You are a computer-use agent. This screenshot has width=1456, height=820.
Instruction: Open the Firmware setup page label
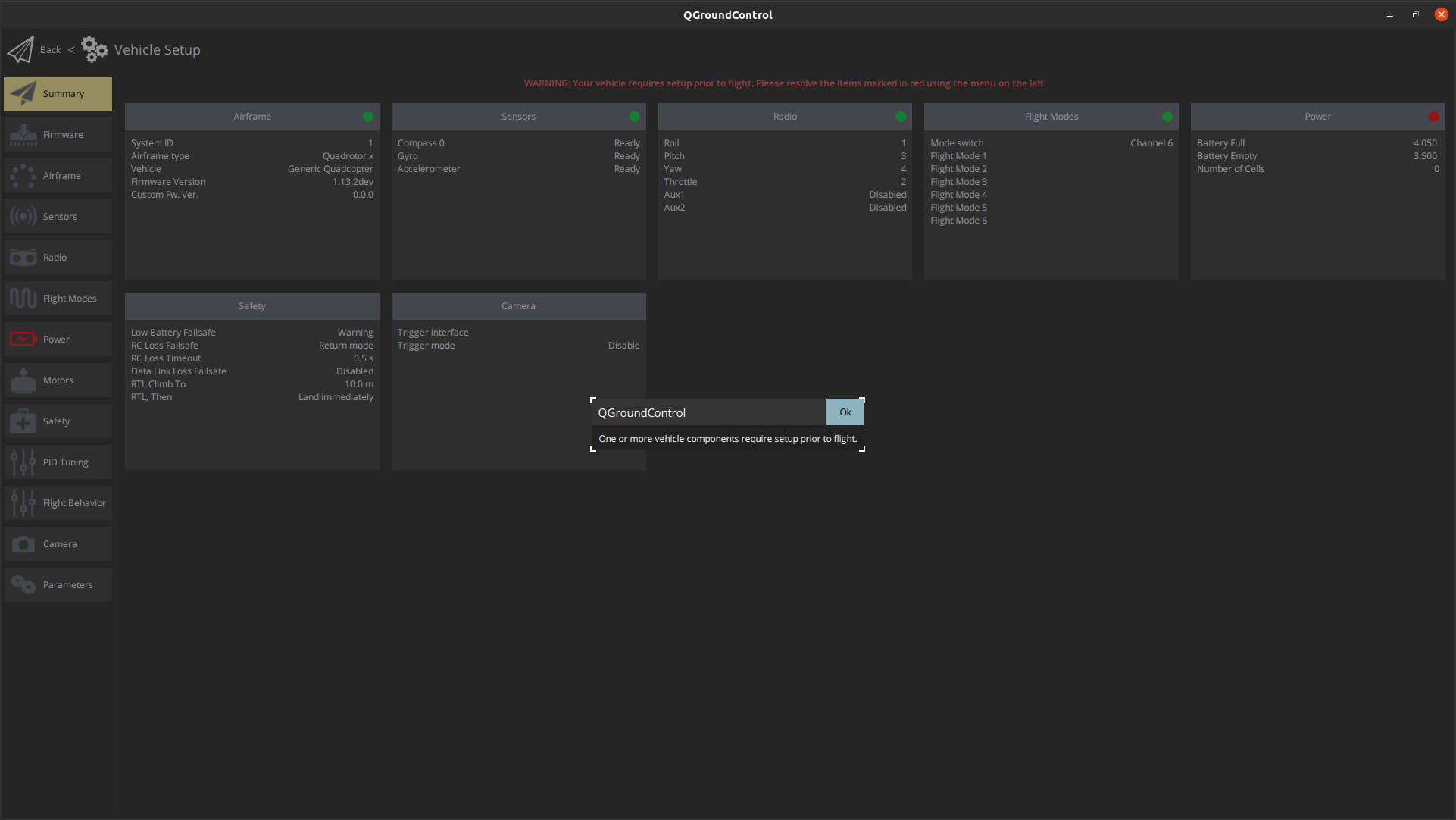click(x=63, y=135)
